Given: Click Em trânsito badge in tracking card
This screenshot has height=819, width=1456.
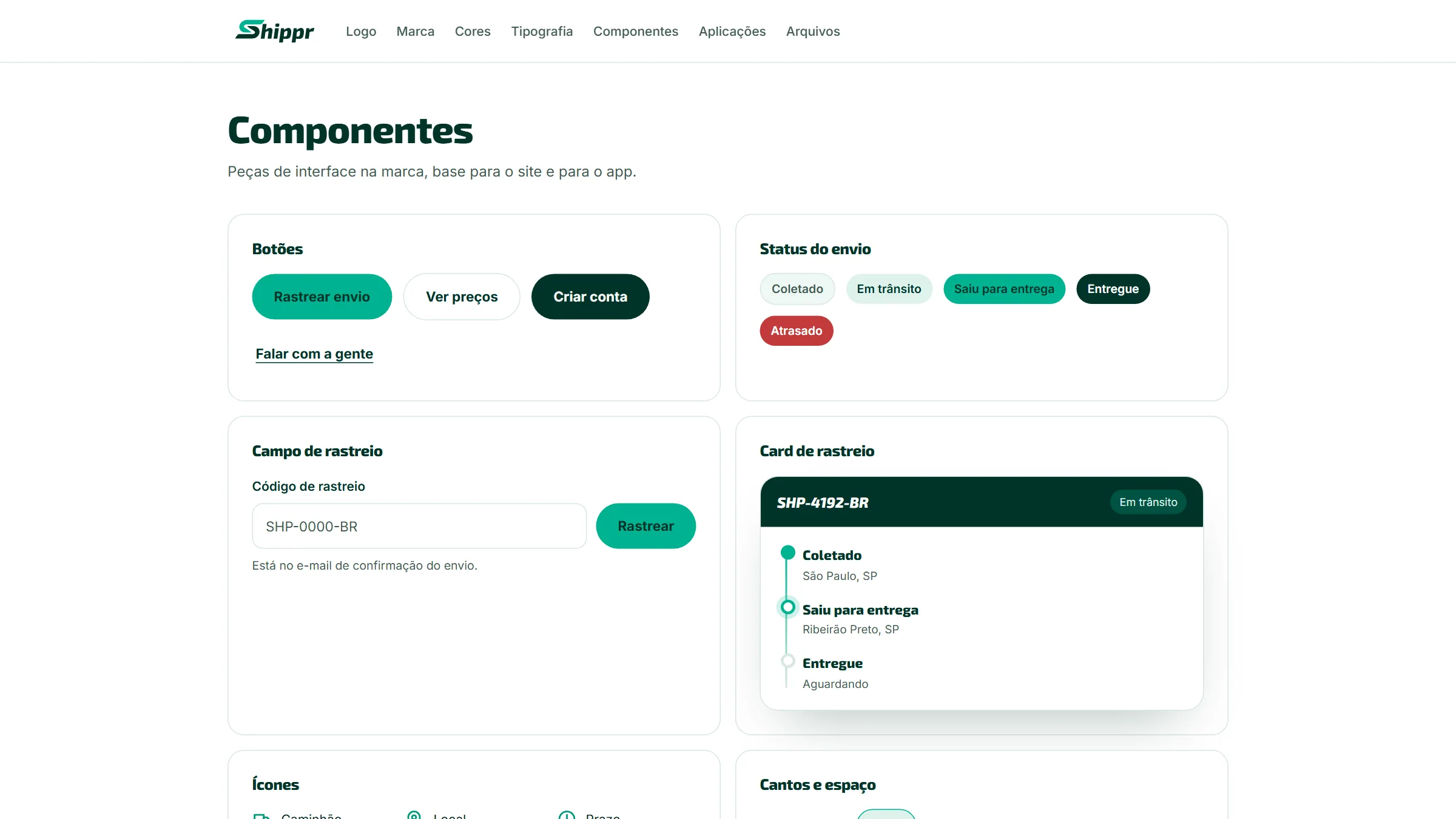Looking at the screenshot, I should coord(1148,502).
